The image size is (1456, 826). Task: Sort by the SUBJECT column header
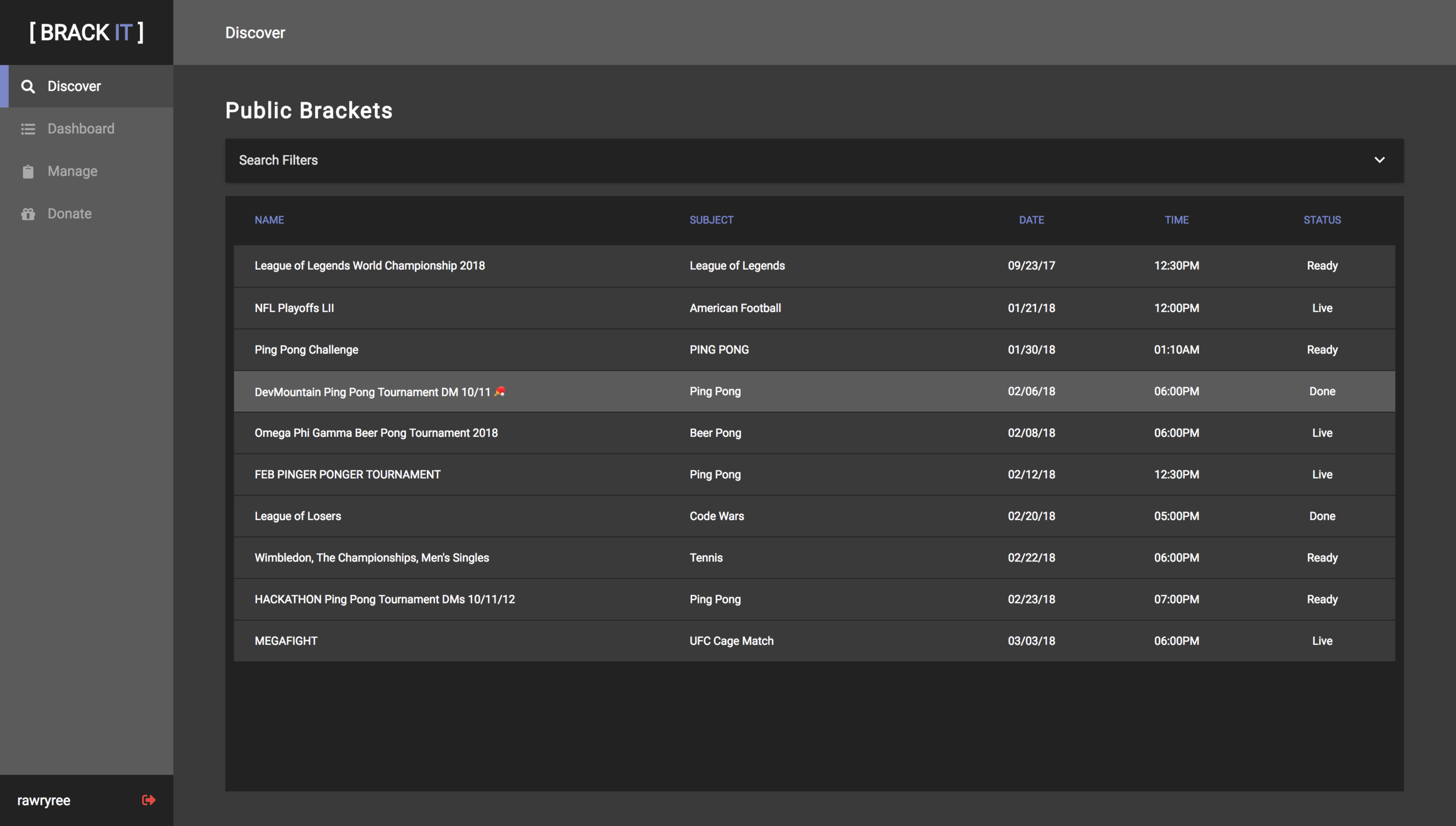tap(711, 220)
